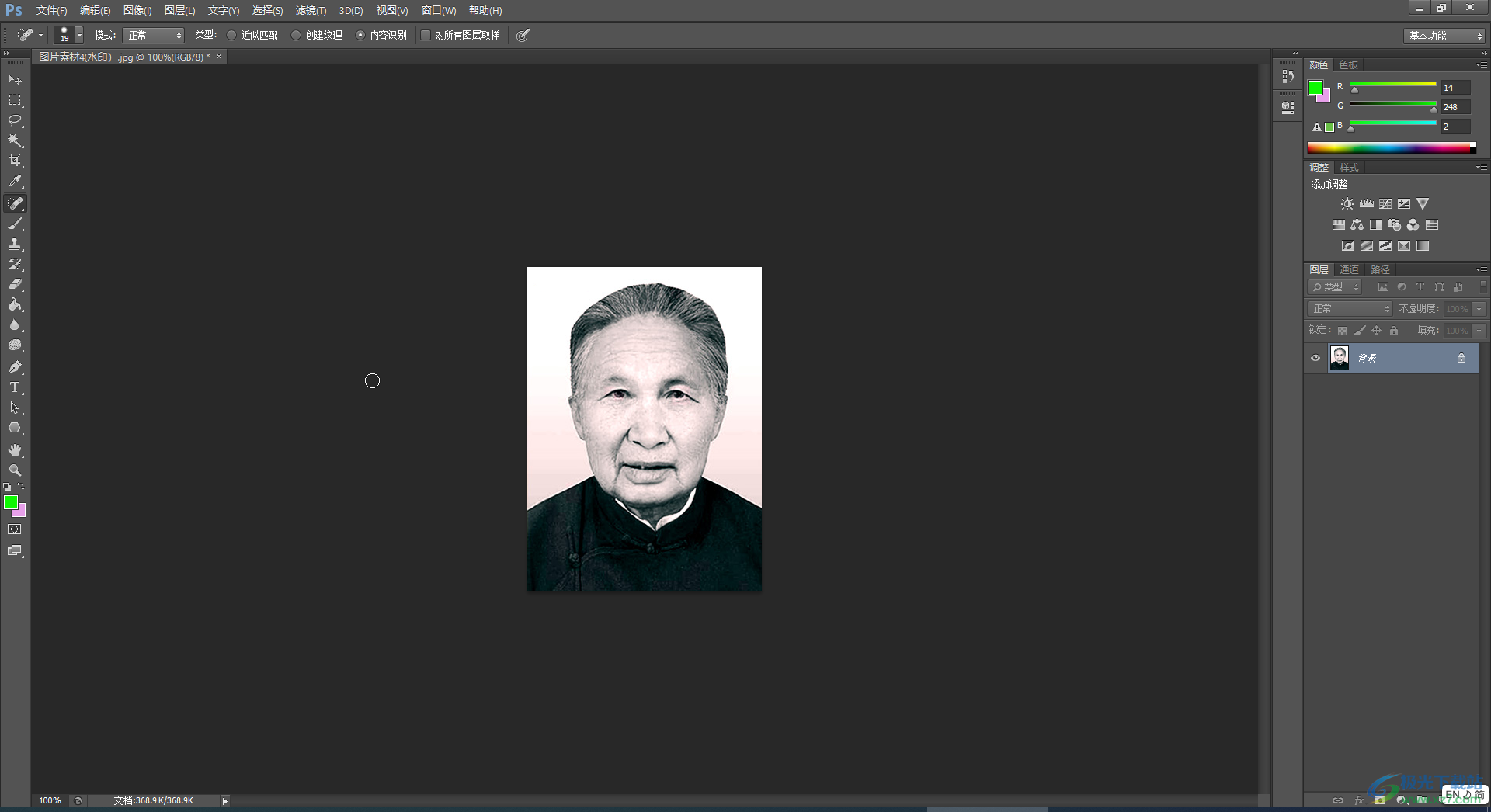The height and width of the screenshot is (812, 1491).
Task: Select the 创建纹理 radio option
Action: [296, 35]
